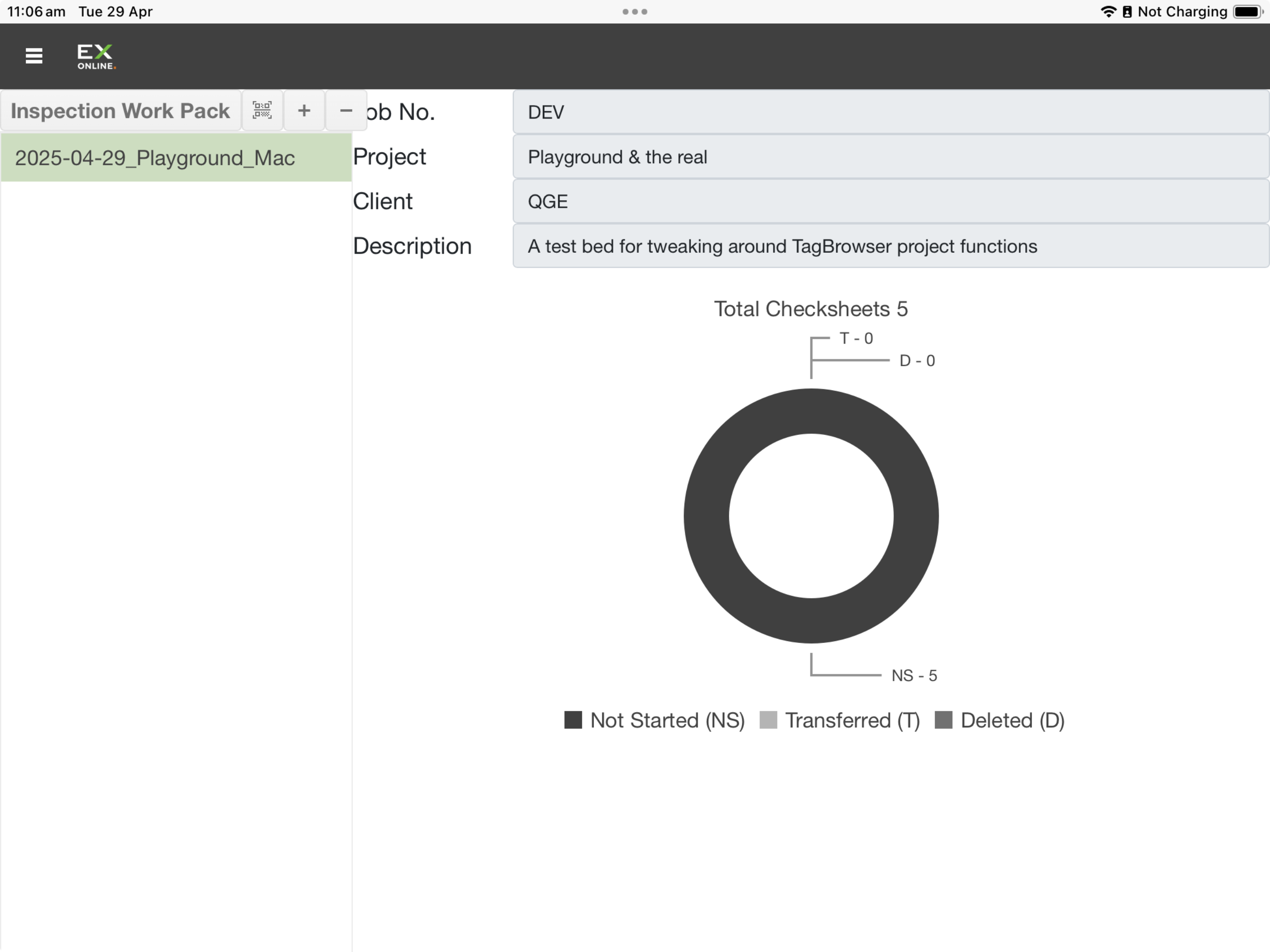Click the Project label
Viewport: 1270px width, 952px height.
(x=389, y=157)
